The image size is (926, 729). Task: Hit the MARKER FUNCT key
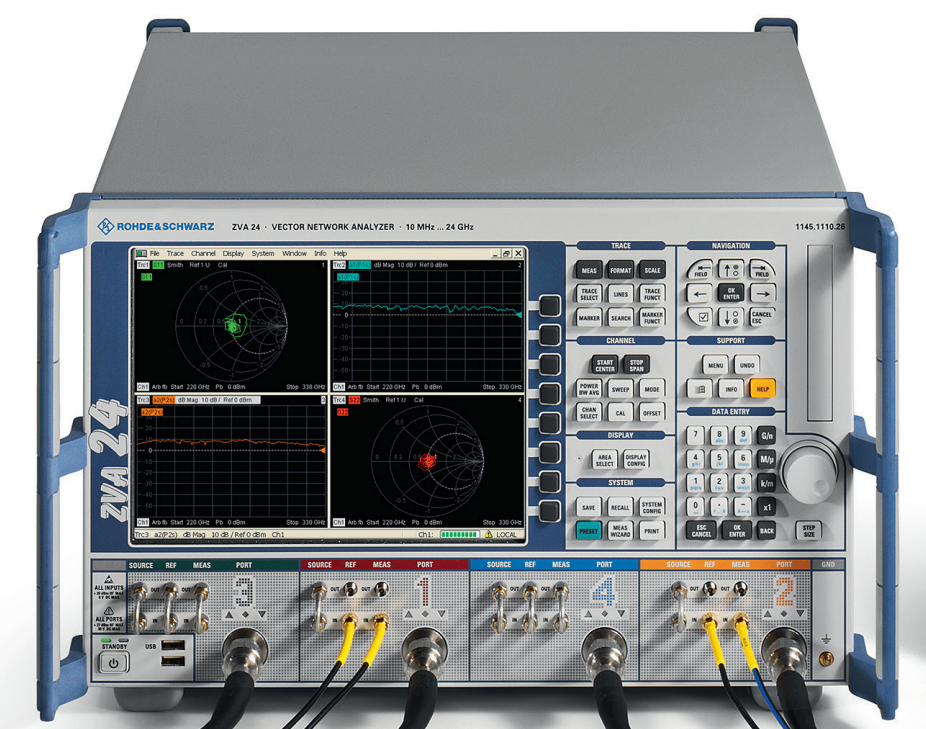click(x=652, y=318)
